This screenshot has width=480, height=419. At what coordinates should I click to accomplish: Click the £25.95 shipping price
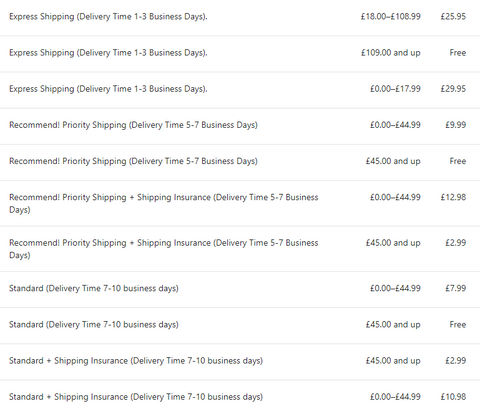(x=453, y=16)
